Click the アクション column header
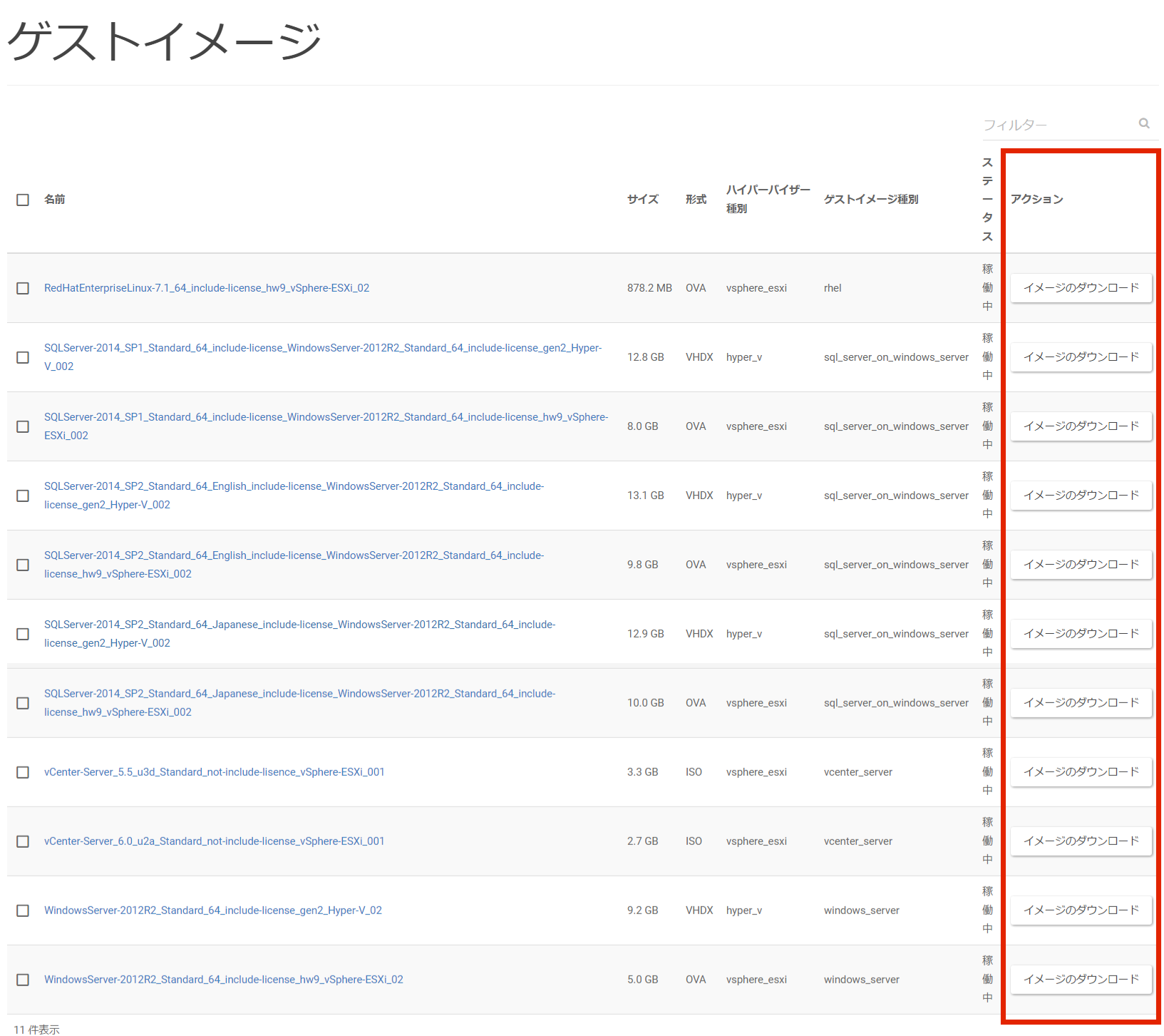Image resolution: width=1164 pixels, height=1036 pixels. [1036, 200]
